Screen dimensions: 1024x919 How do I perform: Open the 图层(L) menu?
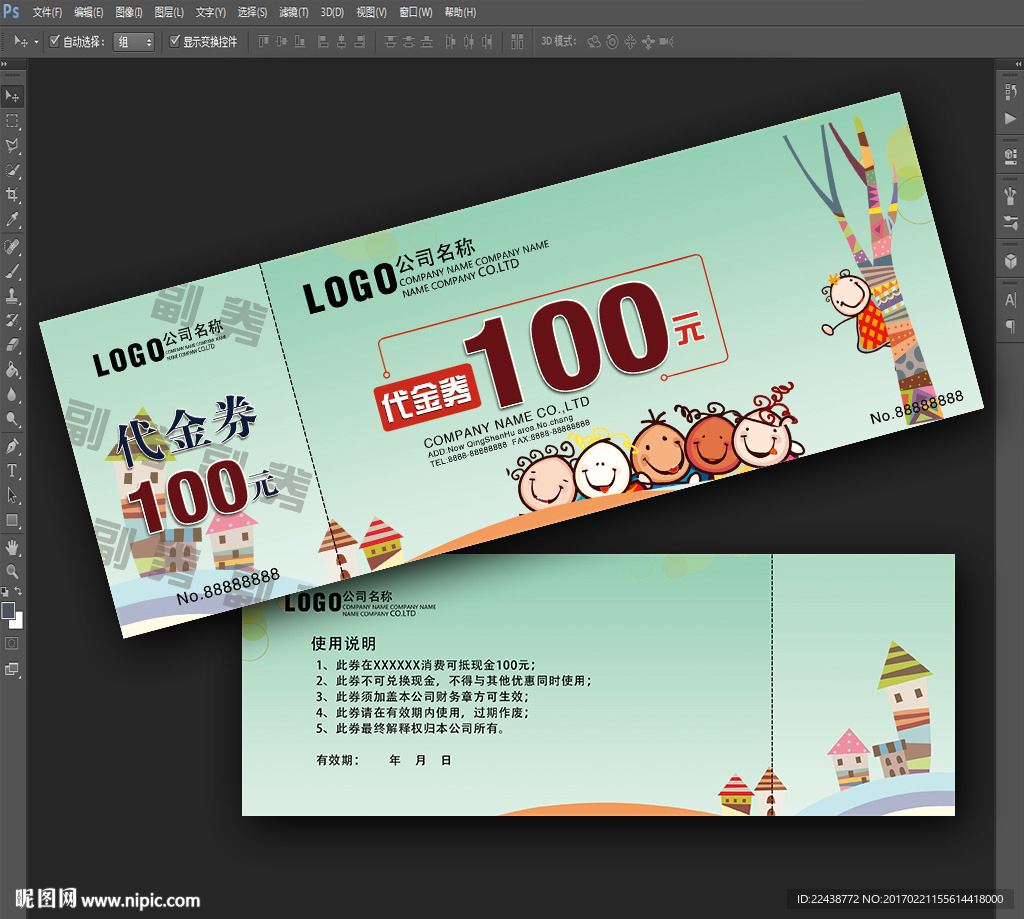pos(169,12)
